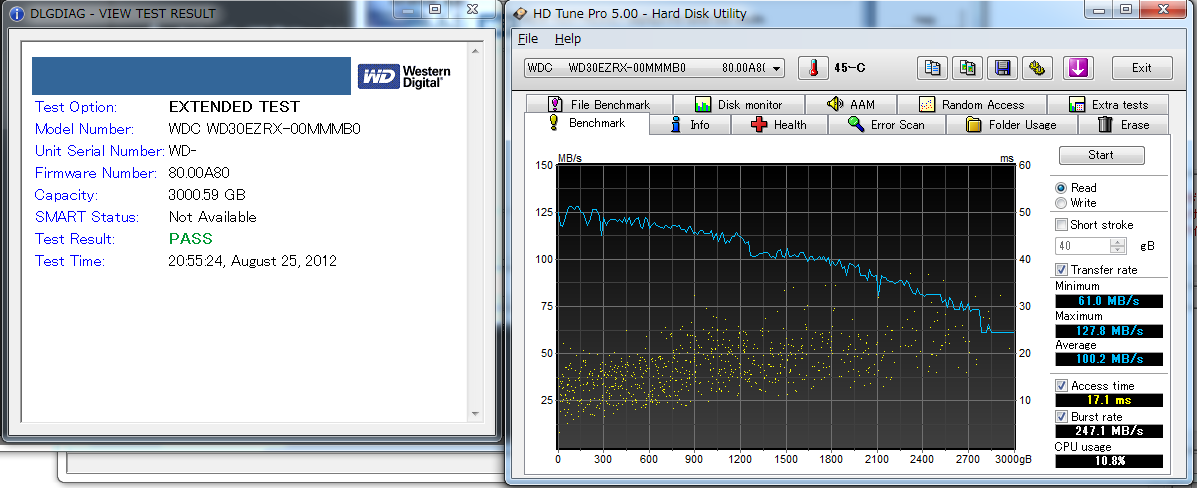Click the model number WDC WD30EZRX-00MMMB0 in DLGDIAG
The height and width of the screenshot is (488, 1197).
[265, 128]
